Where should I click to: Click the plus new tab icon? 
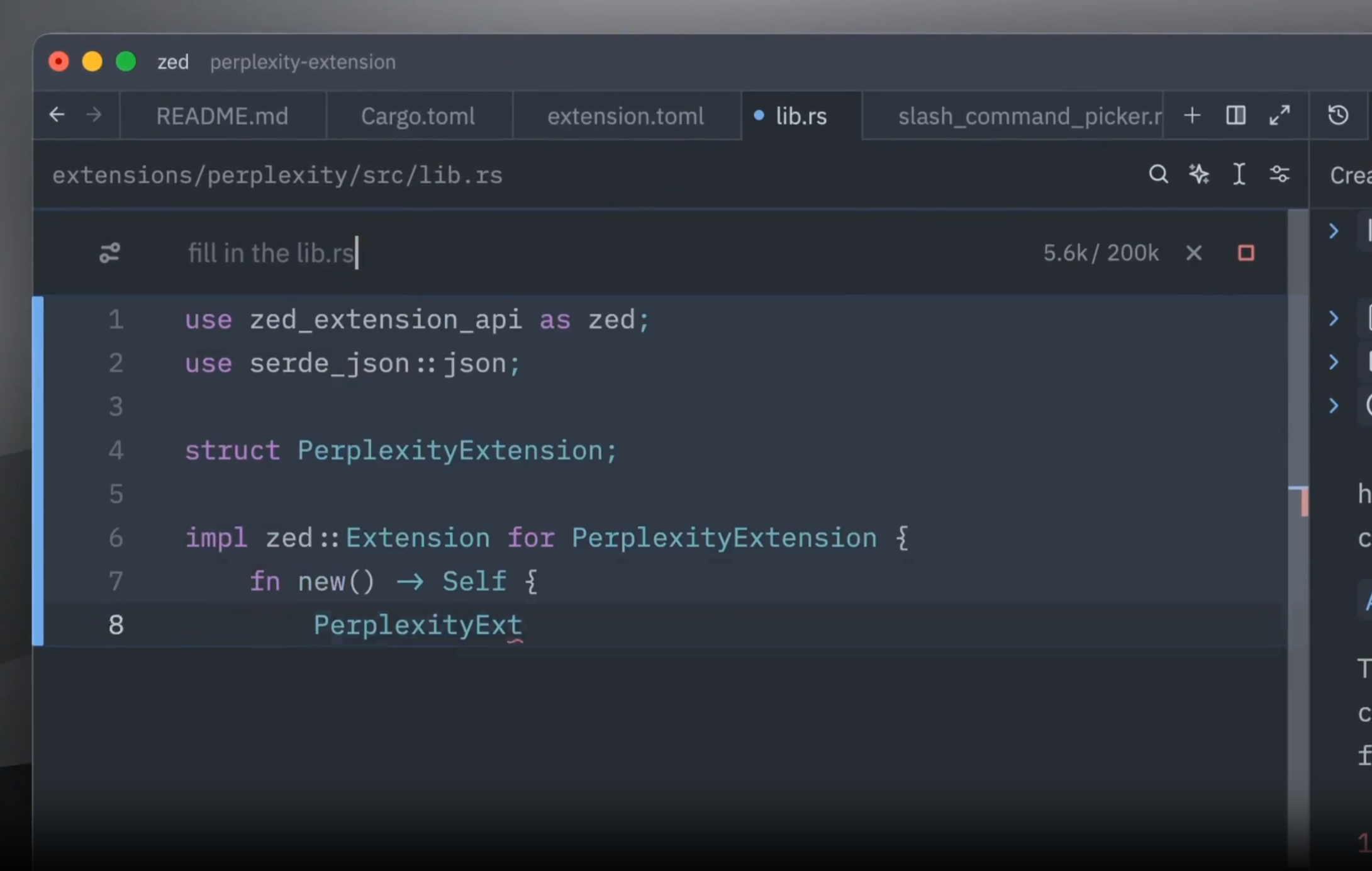(1191, 115)
